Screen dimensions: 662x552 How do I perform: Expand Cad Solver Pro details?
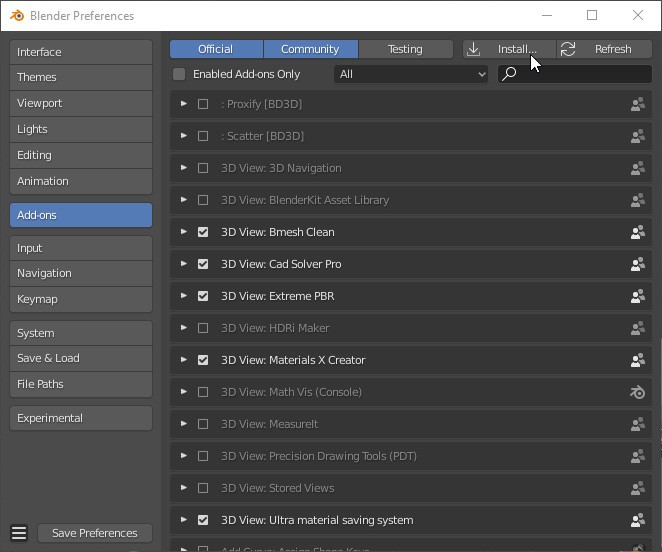[184, 264]
